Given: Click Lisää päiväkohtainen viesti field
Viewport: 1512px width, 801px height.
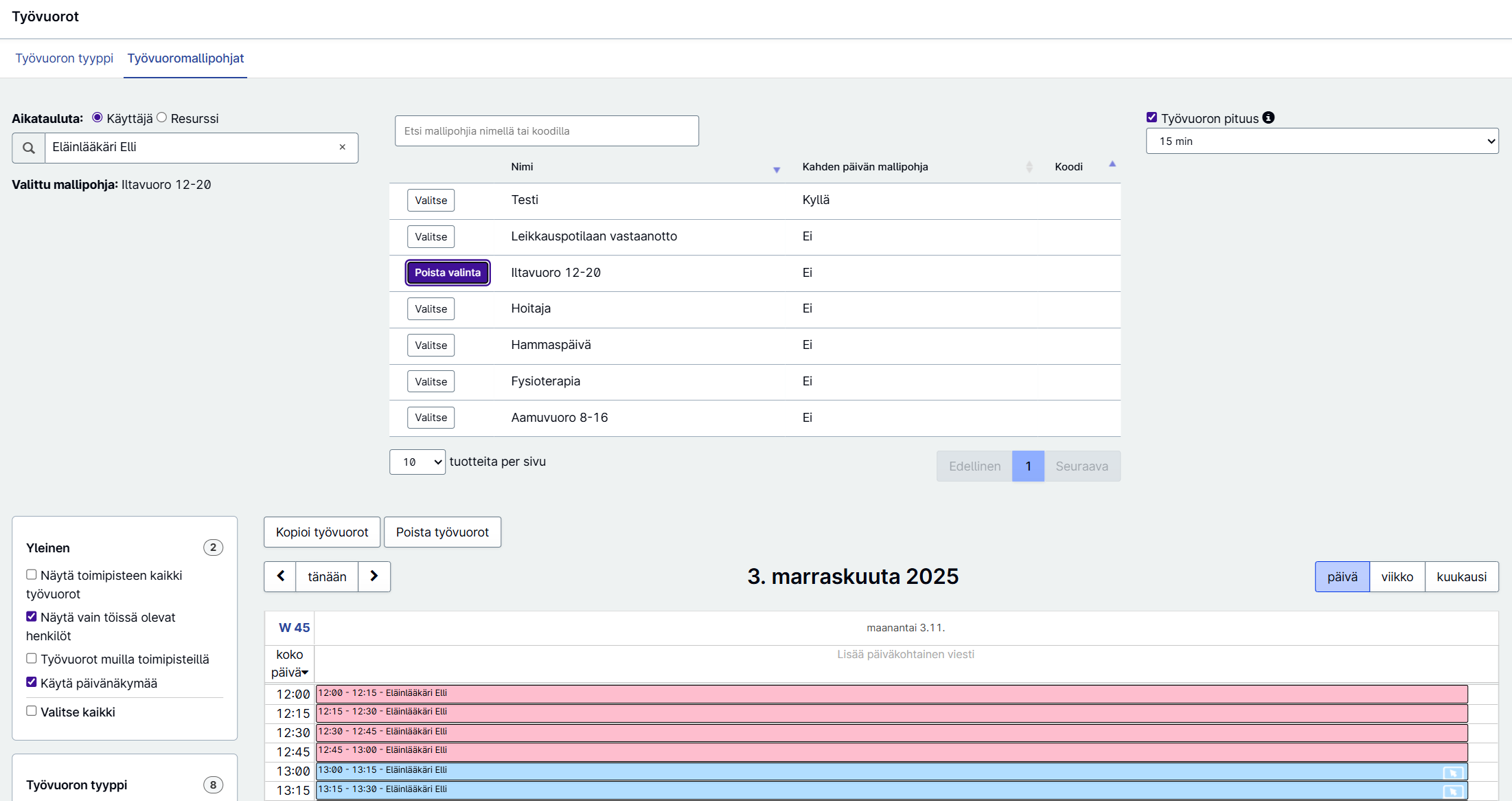Looking at the screenshot, I should coord(906,655).
